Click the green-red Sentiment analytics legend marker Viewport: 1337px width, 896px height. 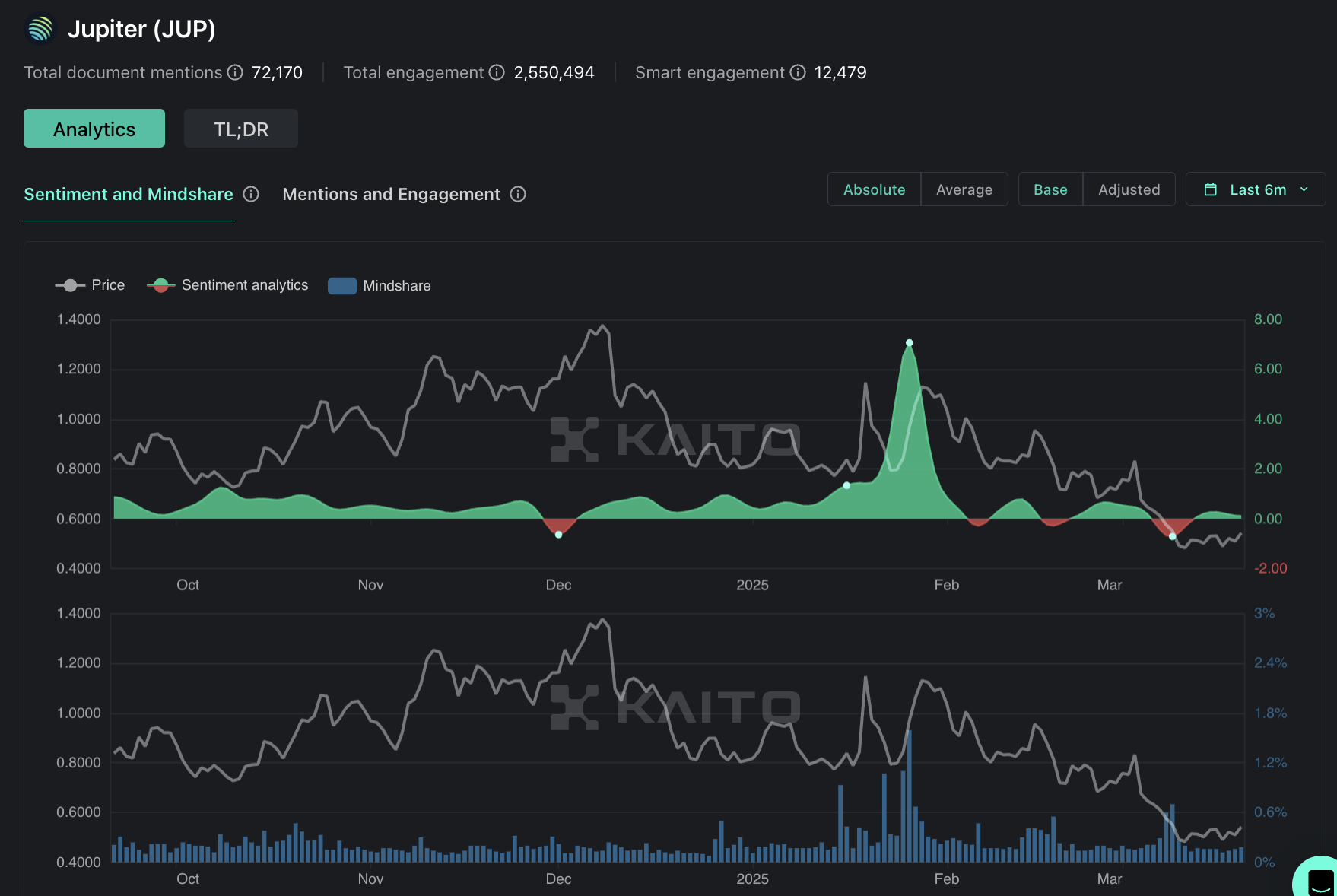pyautogui.click(x=160, y=285)
